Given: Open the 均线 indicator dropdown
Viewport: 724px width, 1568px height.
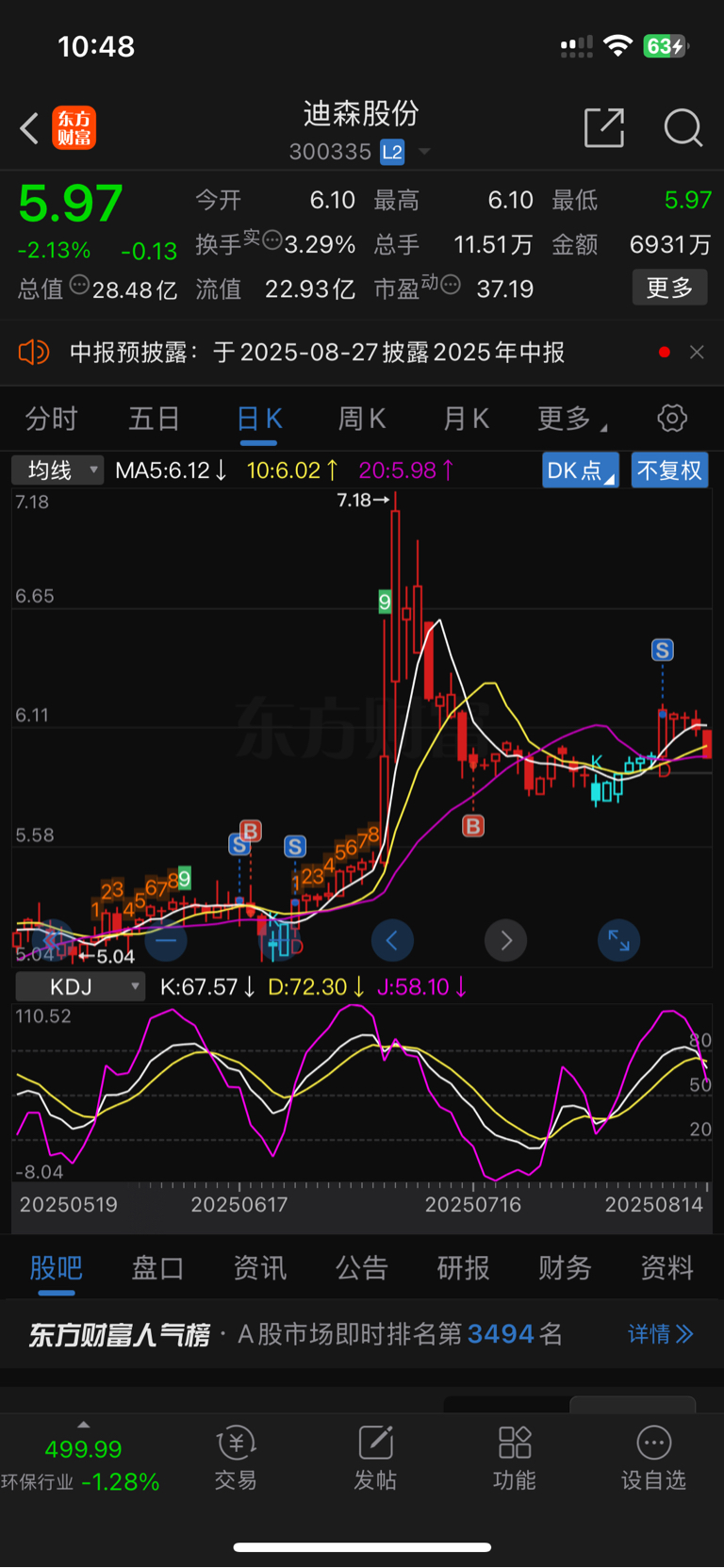Looking at the screenshot, I should (x=58, y=470).
